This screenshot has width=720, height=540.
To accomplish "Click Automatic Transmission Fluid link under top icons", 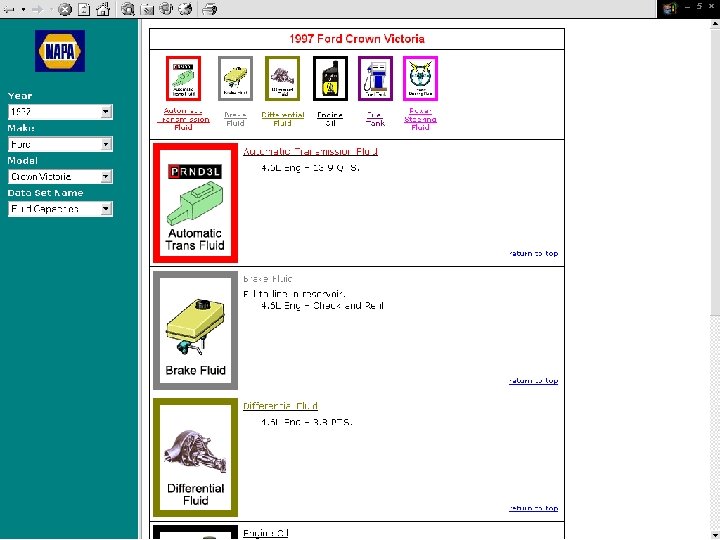I will (x=183, y=119).
